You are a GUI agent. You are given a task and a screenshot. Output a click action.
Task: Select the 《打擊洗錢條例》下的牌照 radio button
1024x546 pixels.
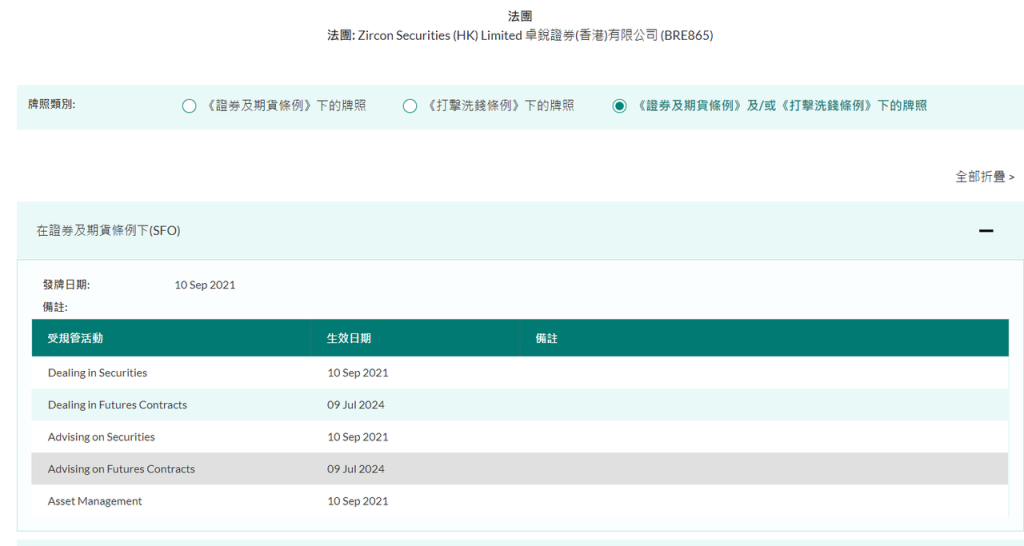[x=410, y=106]
